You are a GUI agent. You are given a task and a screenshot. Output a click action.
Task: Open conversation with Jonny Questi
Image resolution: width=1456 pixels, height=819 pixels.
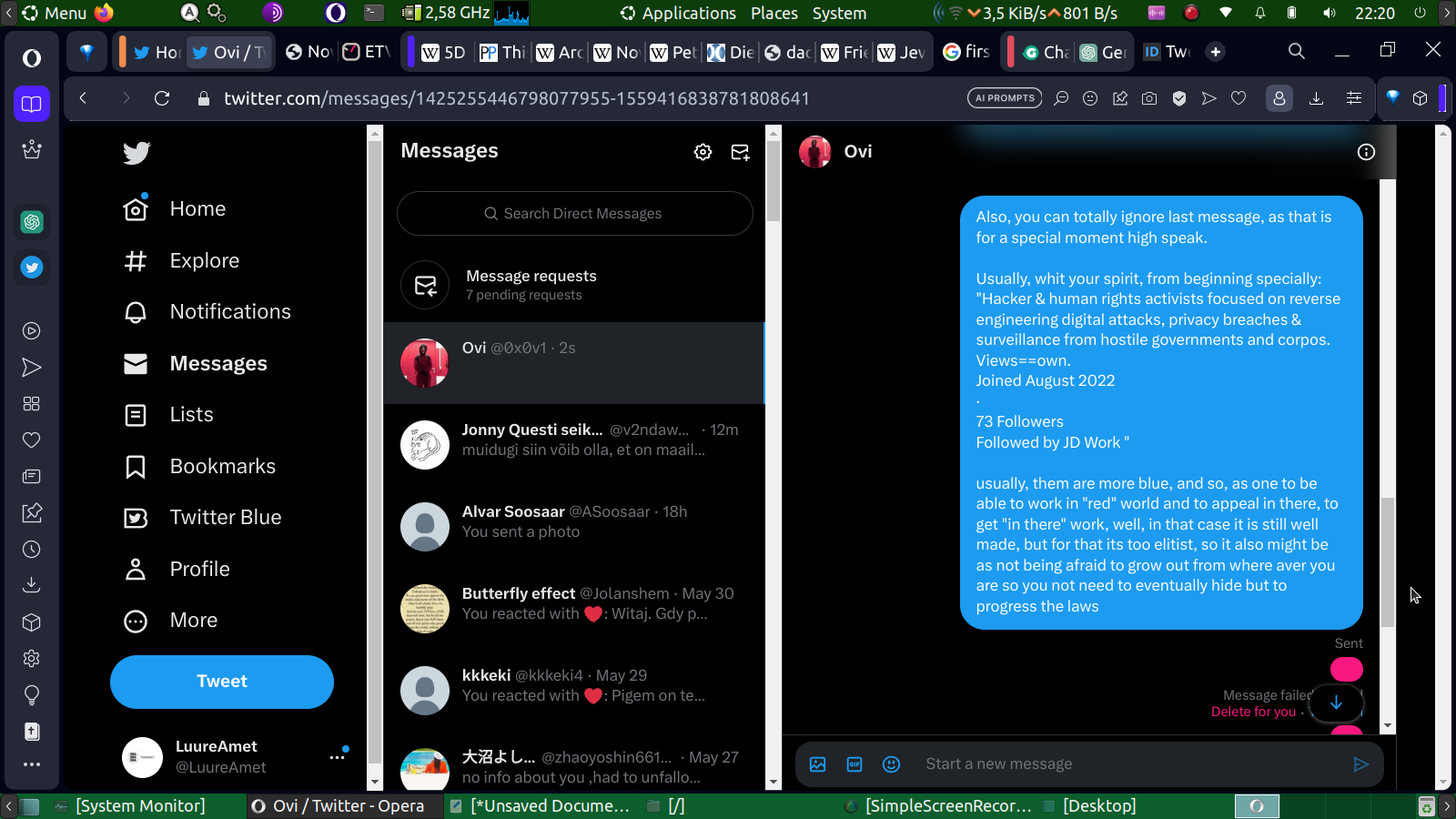(574, 445)
